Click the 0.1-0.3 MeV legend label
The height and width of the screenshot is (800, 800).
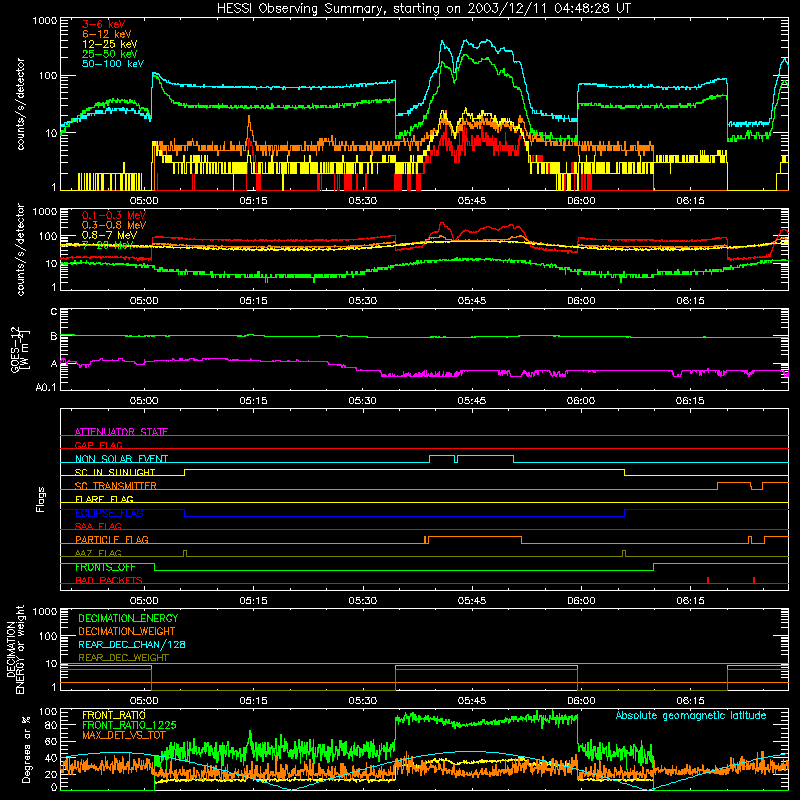pos(114,215)
